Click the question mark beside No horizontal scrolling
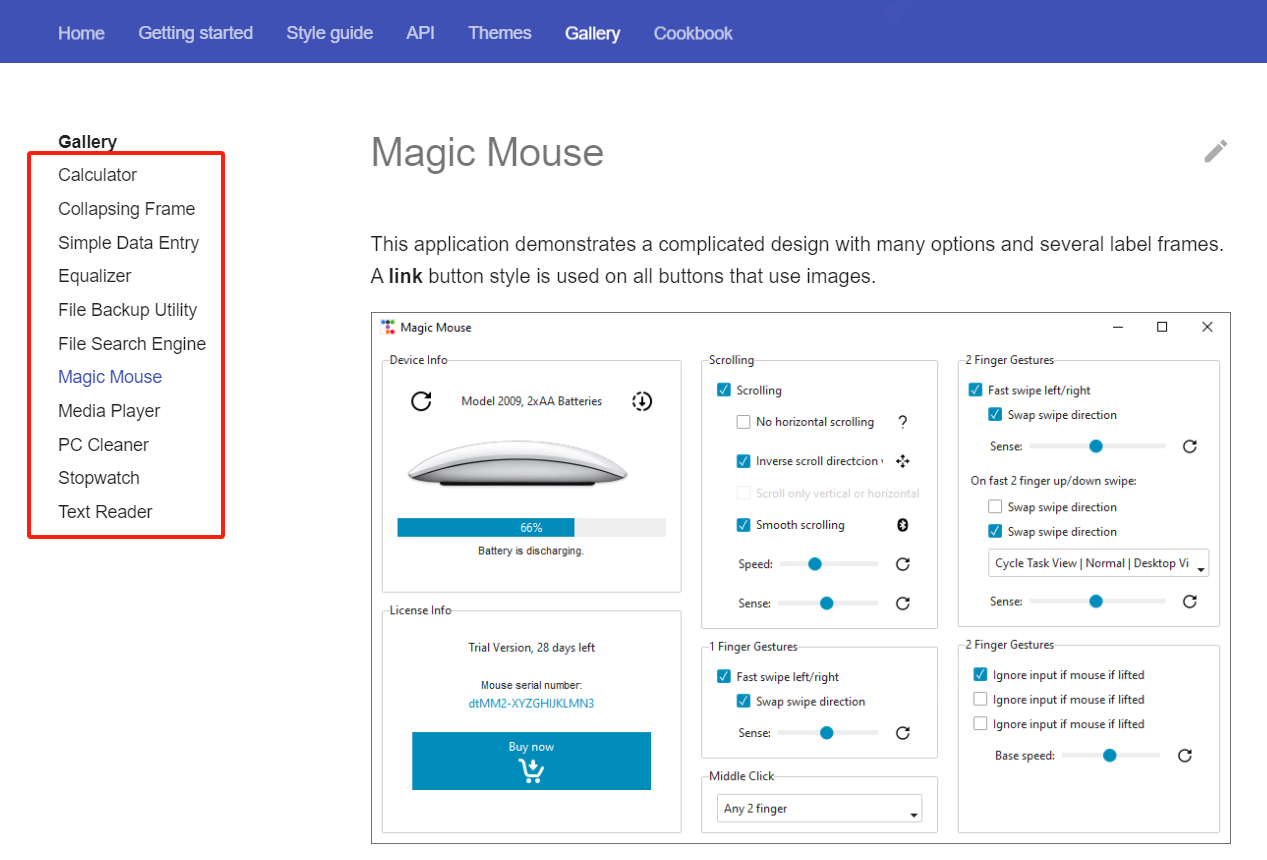The width and height of the screenshot is (1267, 860). click(x=902, y=422)
